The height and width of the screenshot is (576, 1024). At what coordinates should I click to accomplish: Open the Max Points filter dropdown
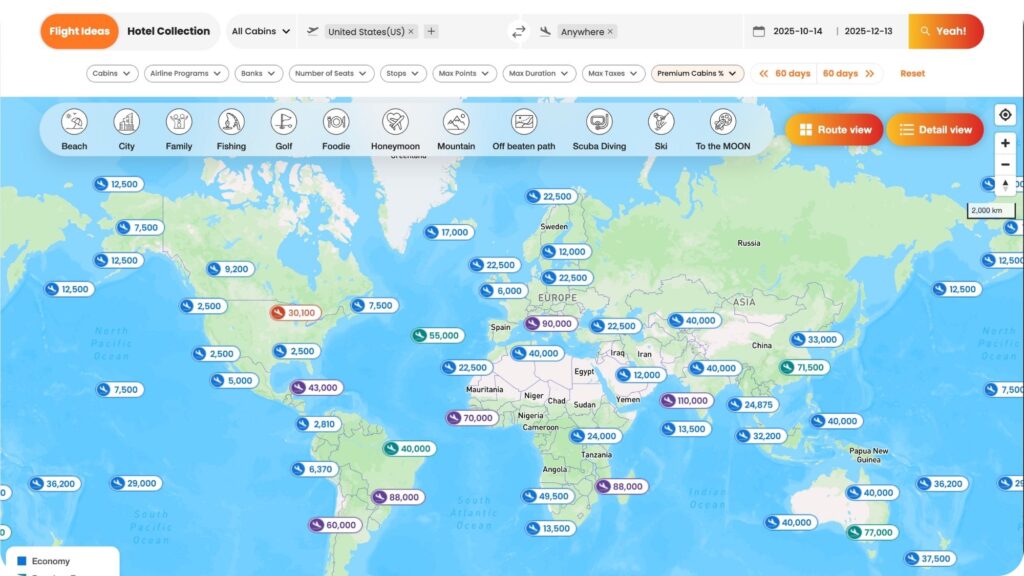pyautogui.click(x=464, y=73)
